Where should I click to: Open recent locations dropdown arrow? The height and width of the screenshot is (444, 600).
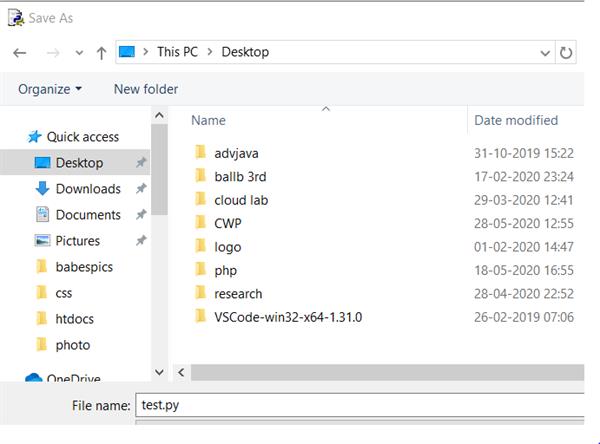(76, 53)
